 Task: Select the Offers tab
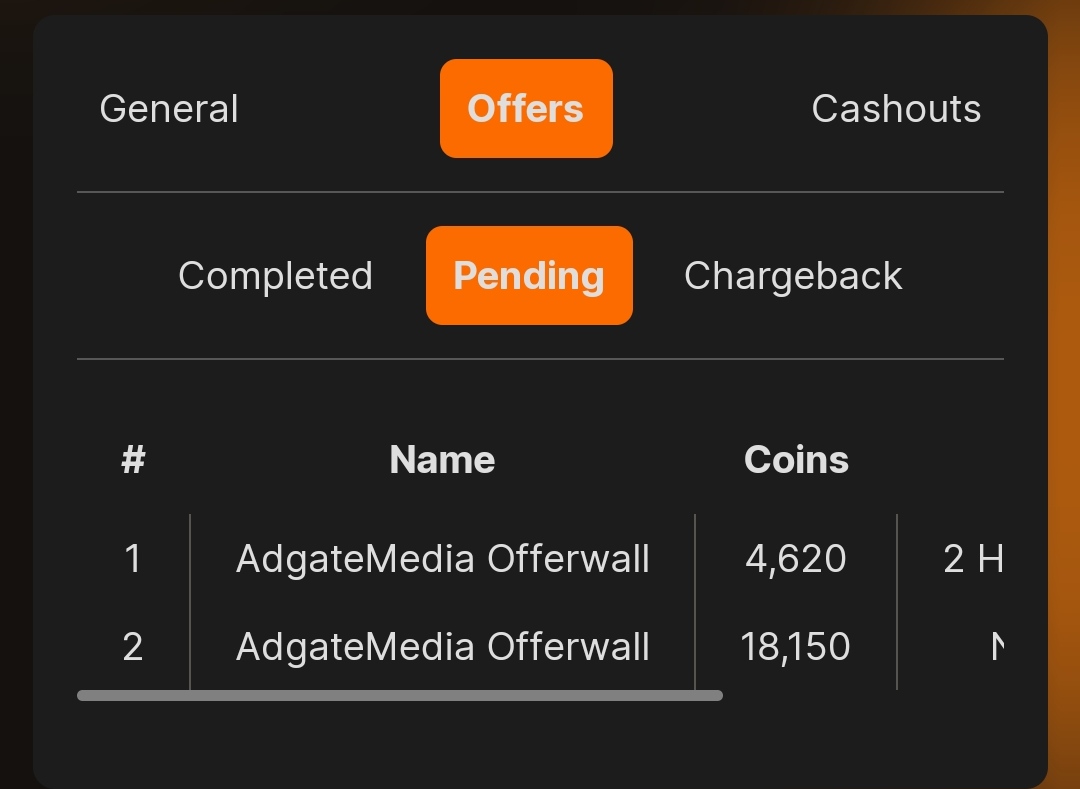526,109
